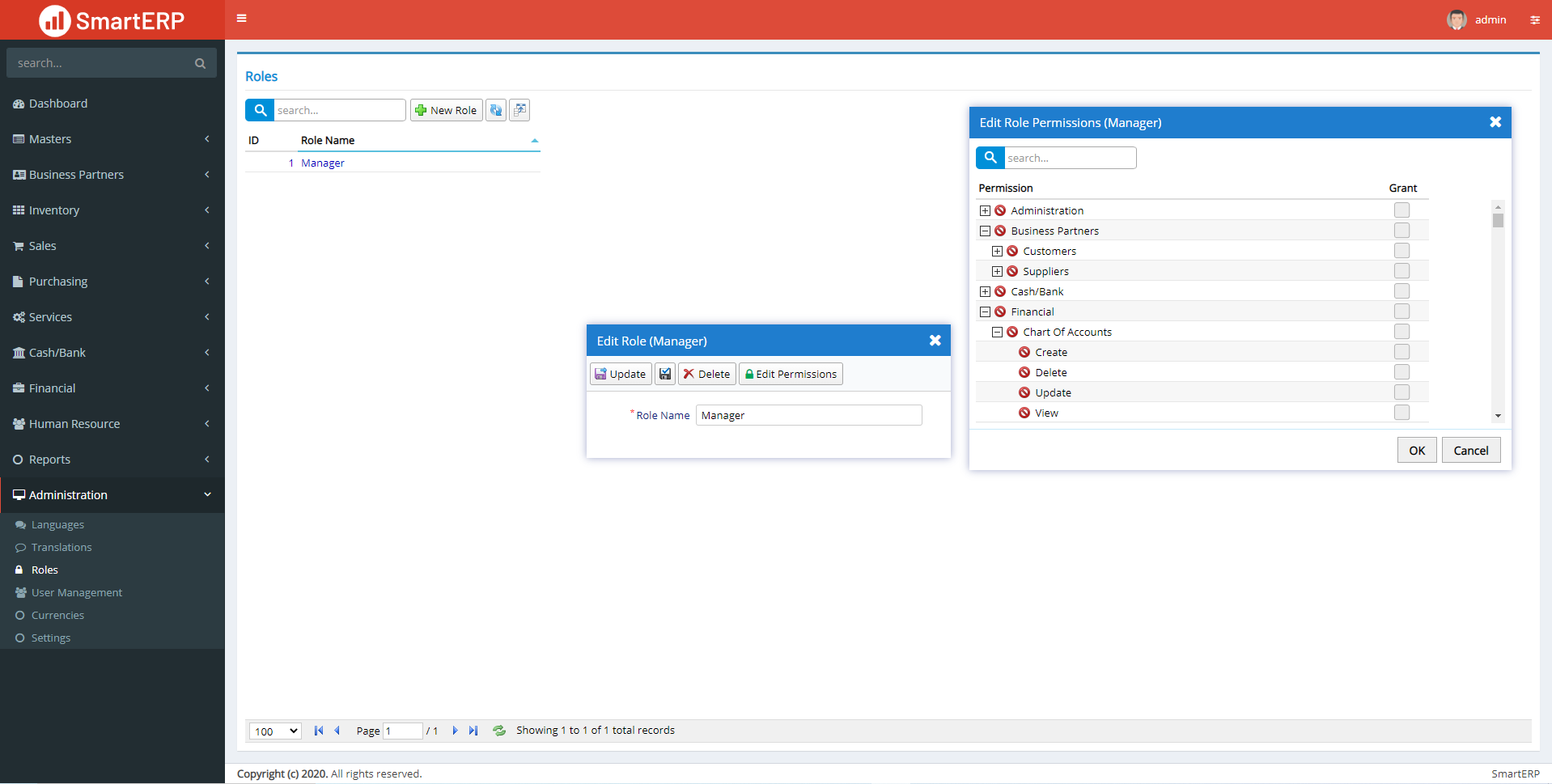1552x784 pixels.
Task: Open the export icon next to refresh
Action: (x=519, y=110)
